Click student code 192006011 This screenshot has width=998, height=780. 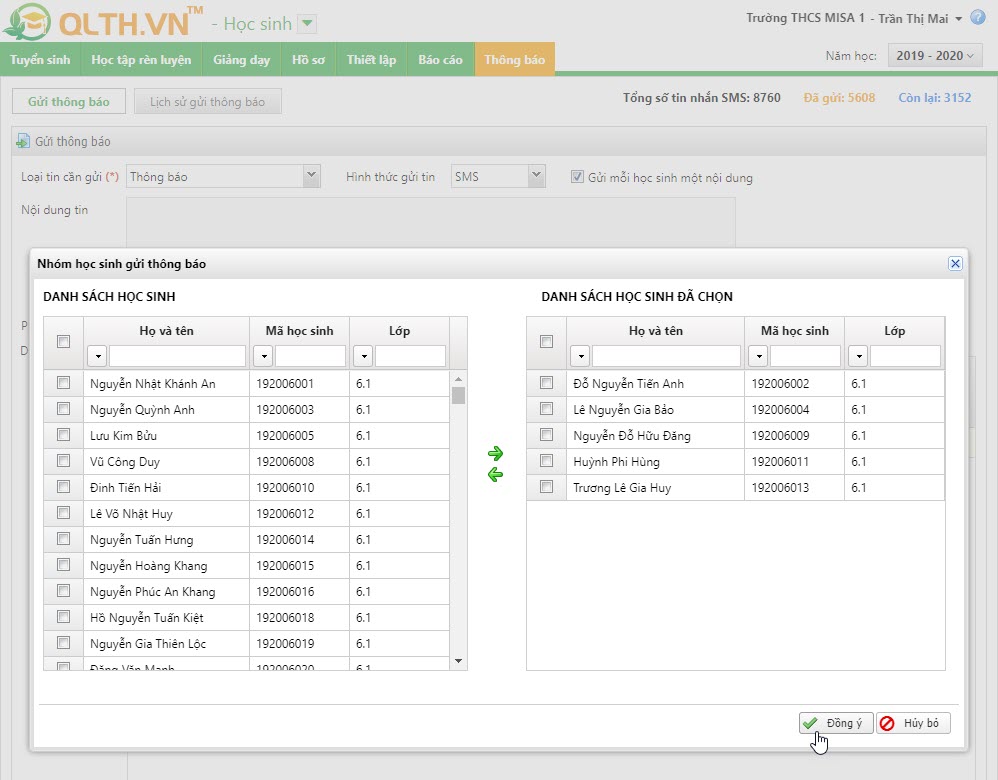[x=780, y=462]
